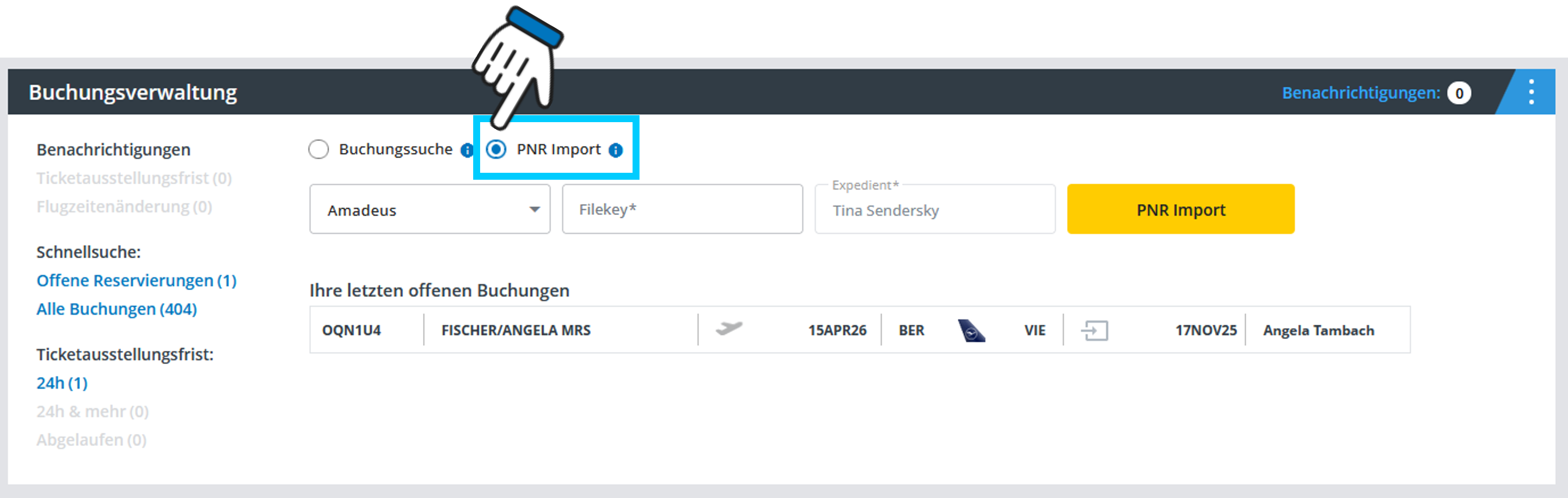Click the Filekey input field
1568x498 pixels.
[x=682, y=210]
